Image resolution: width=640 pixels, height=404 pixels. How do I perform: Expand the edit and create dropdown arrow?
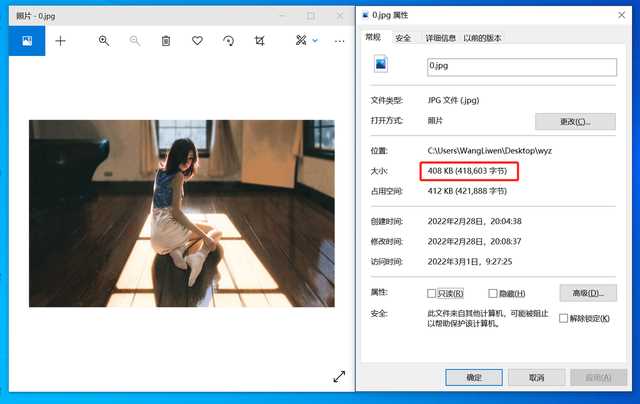pos(315,40)
